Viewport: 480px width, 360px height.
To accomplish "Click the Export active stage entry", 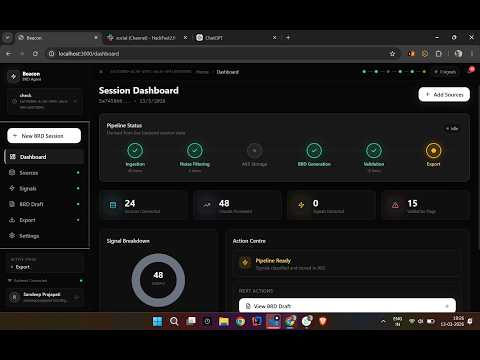I will tap(22, 267).
